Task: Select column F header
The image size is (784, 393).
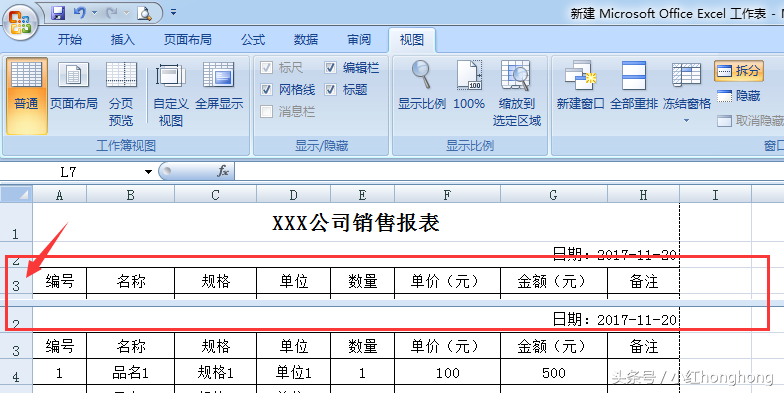Action: (447, 194)
